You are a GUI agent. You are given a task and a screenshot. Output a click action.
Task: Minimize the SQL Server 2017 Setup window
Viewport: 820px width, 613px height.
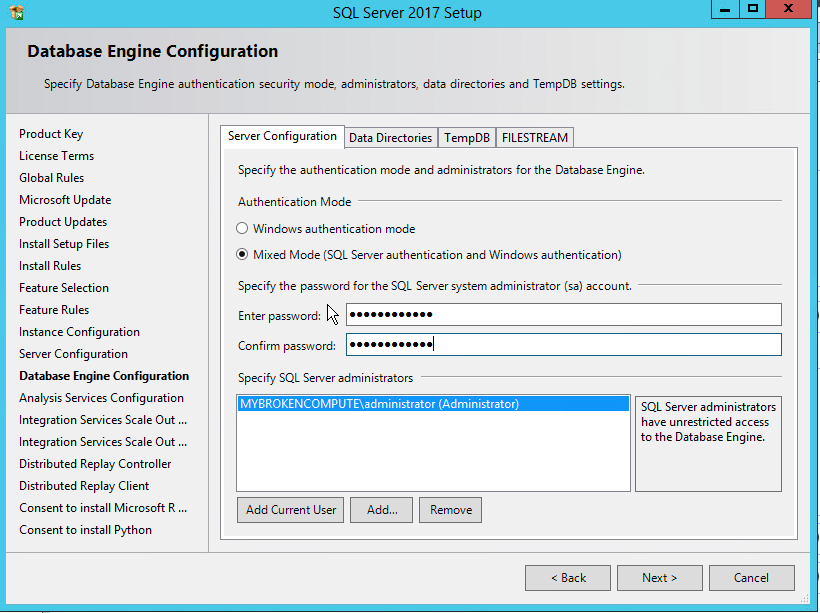tap(725, 9)
